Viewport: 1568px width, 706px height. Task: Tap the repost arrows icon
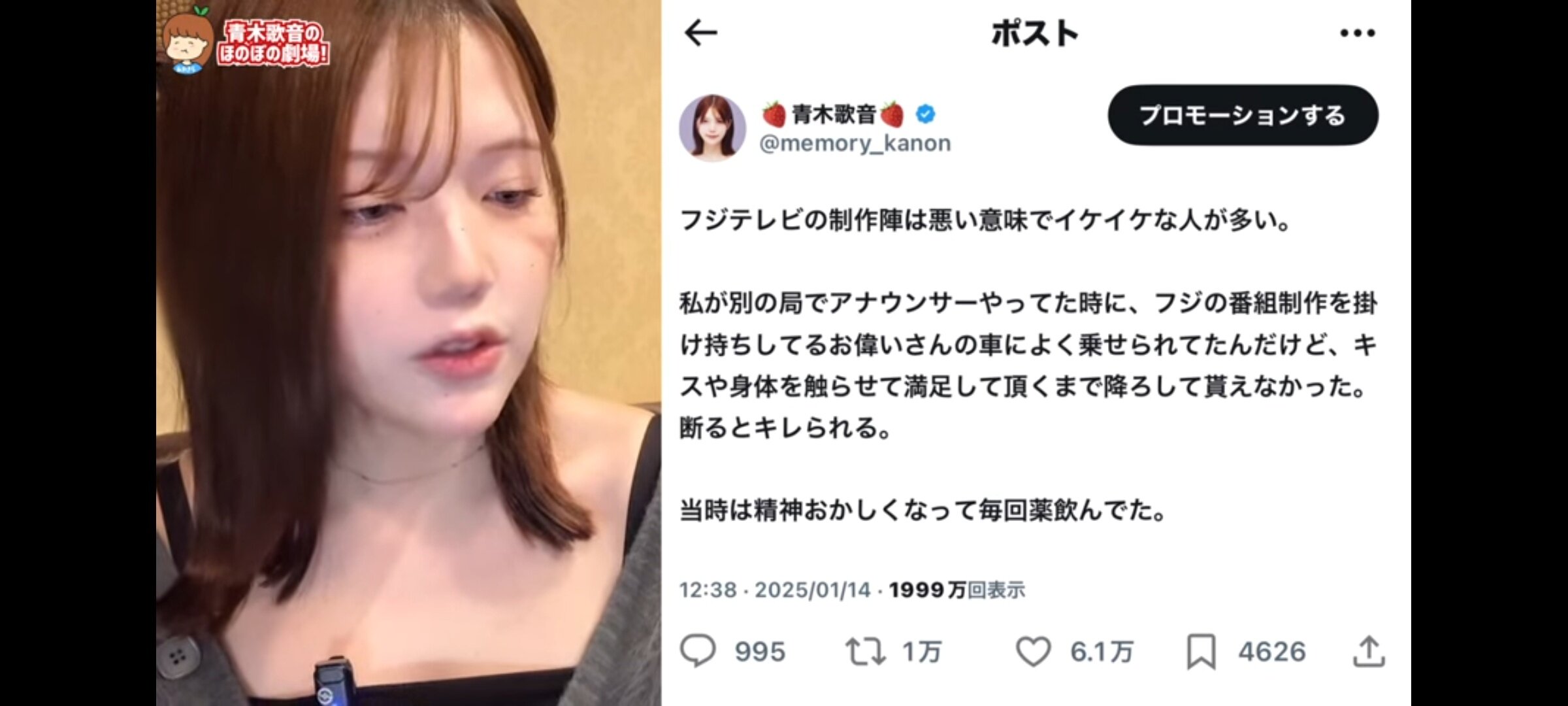(865, 652)
